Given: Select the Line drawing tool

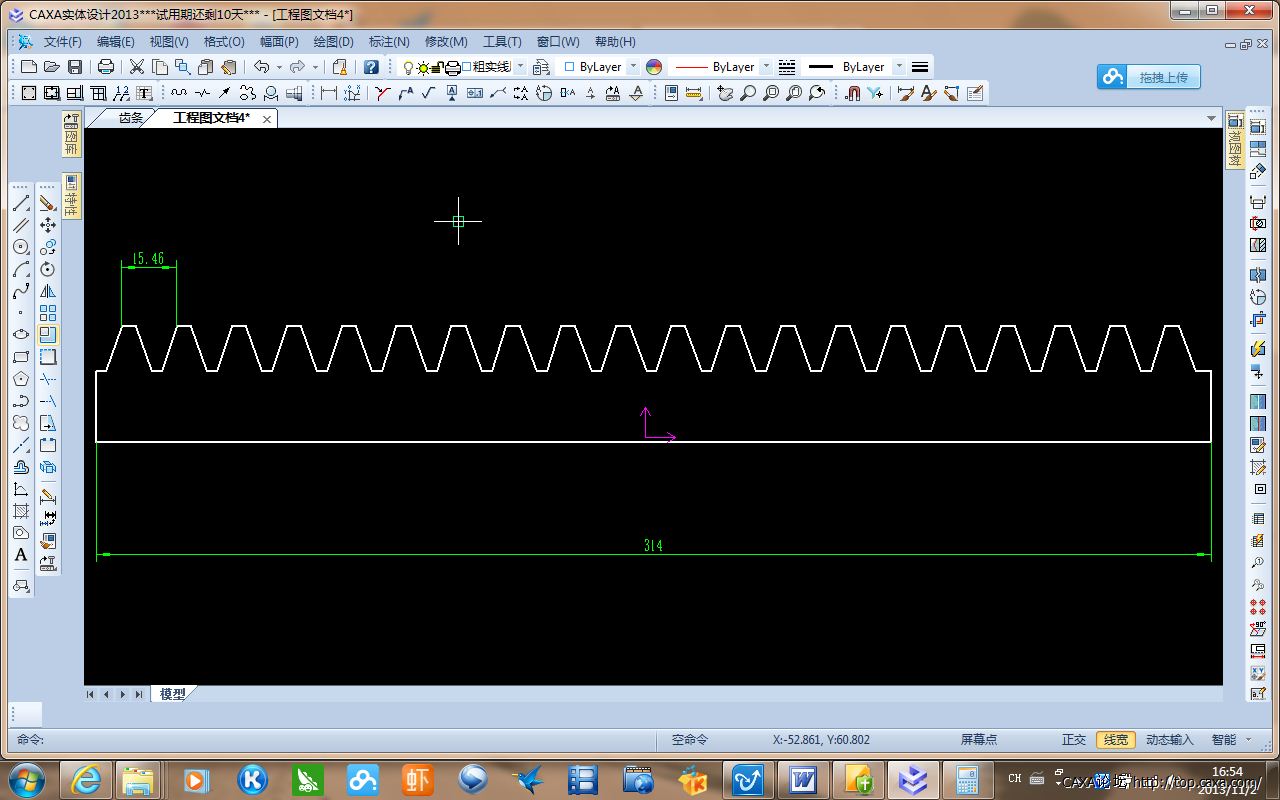Looking at the screenshot, I should 21,203.
